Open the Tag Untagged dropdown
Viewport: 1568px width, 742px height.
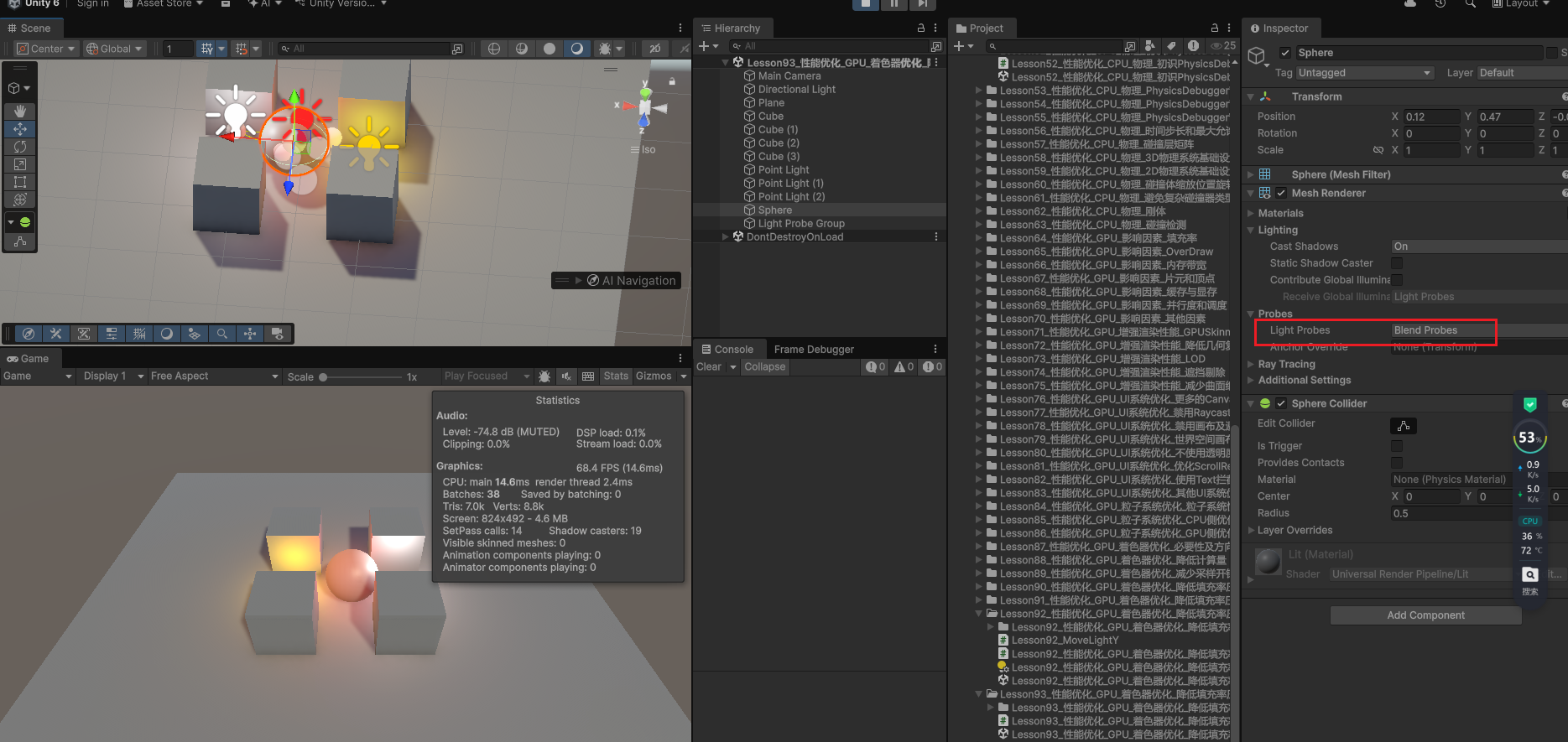(1364, 73)
